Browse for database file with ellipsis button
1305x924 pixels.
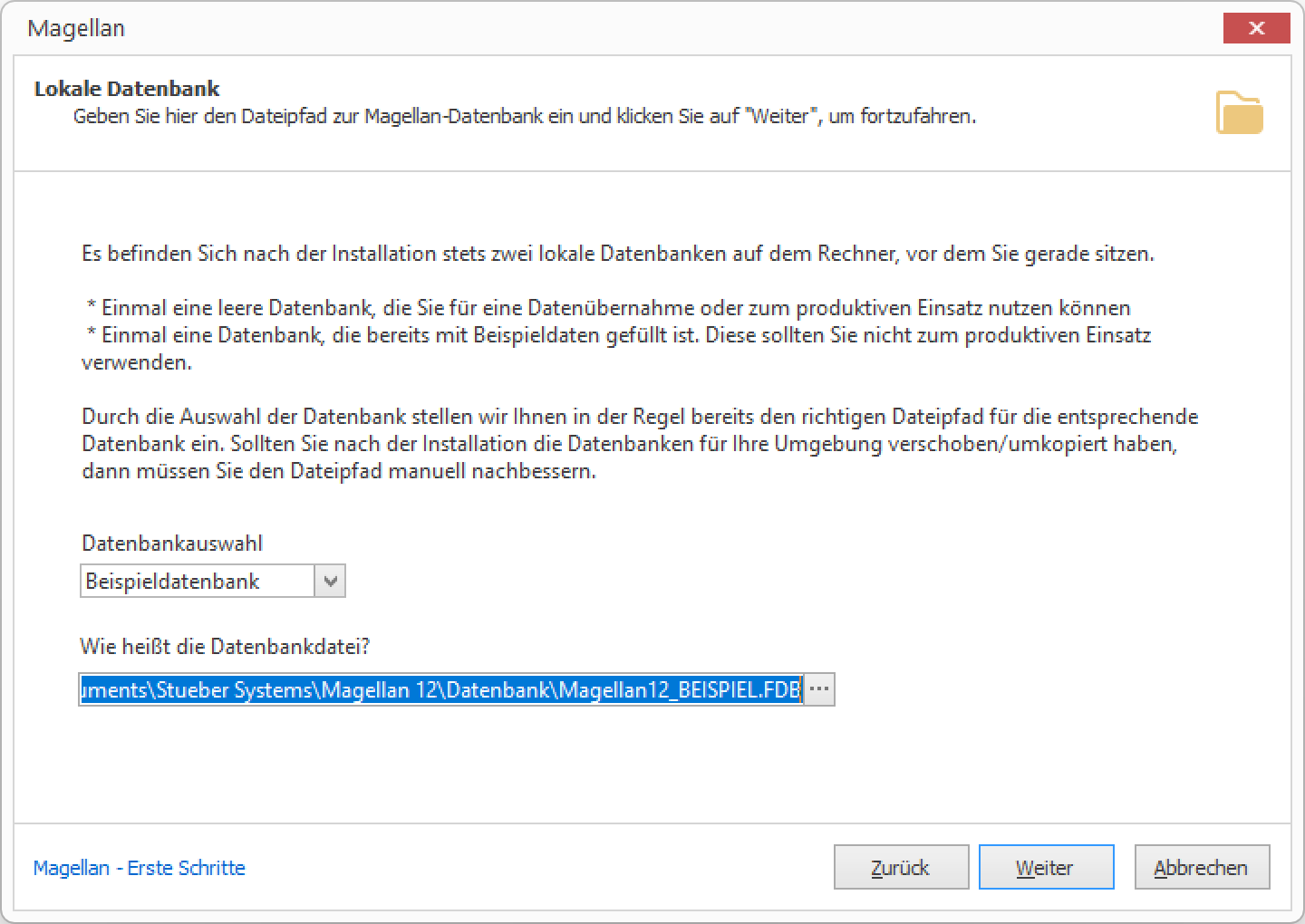[x=819, y=690]
